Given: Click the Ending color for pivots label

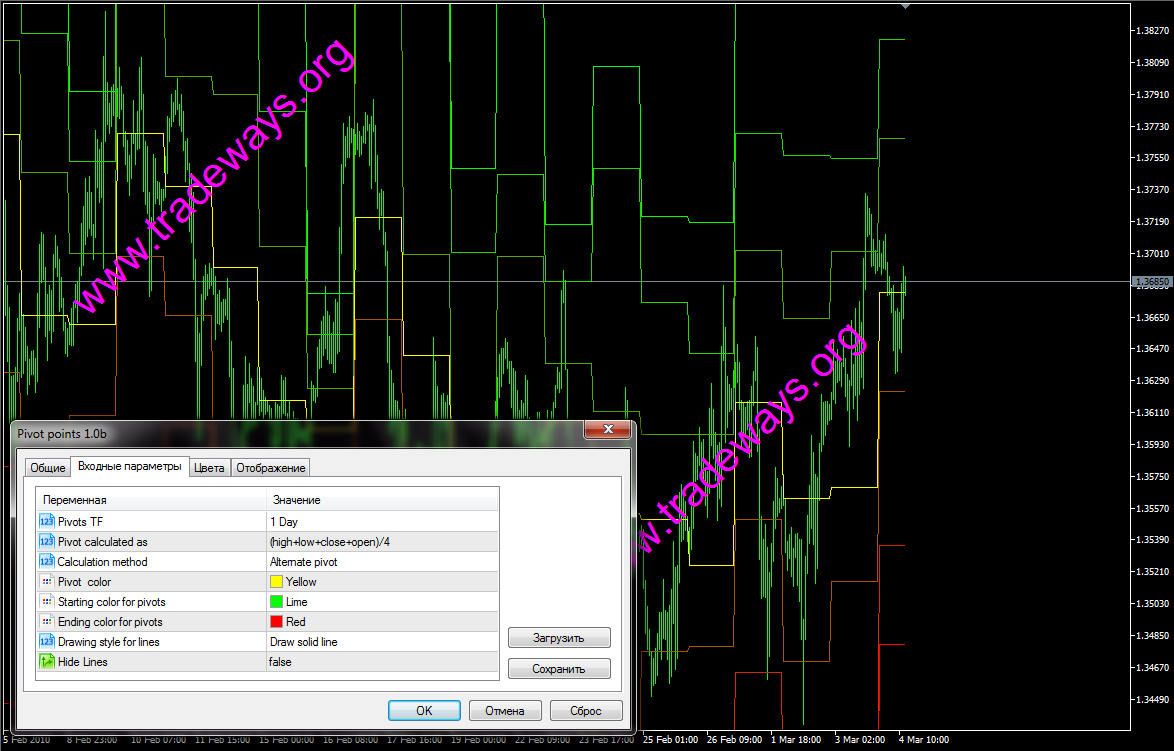Looking at the screenshot, I should click(110, 622).
